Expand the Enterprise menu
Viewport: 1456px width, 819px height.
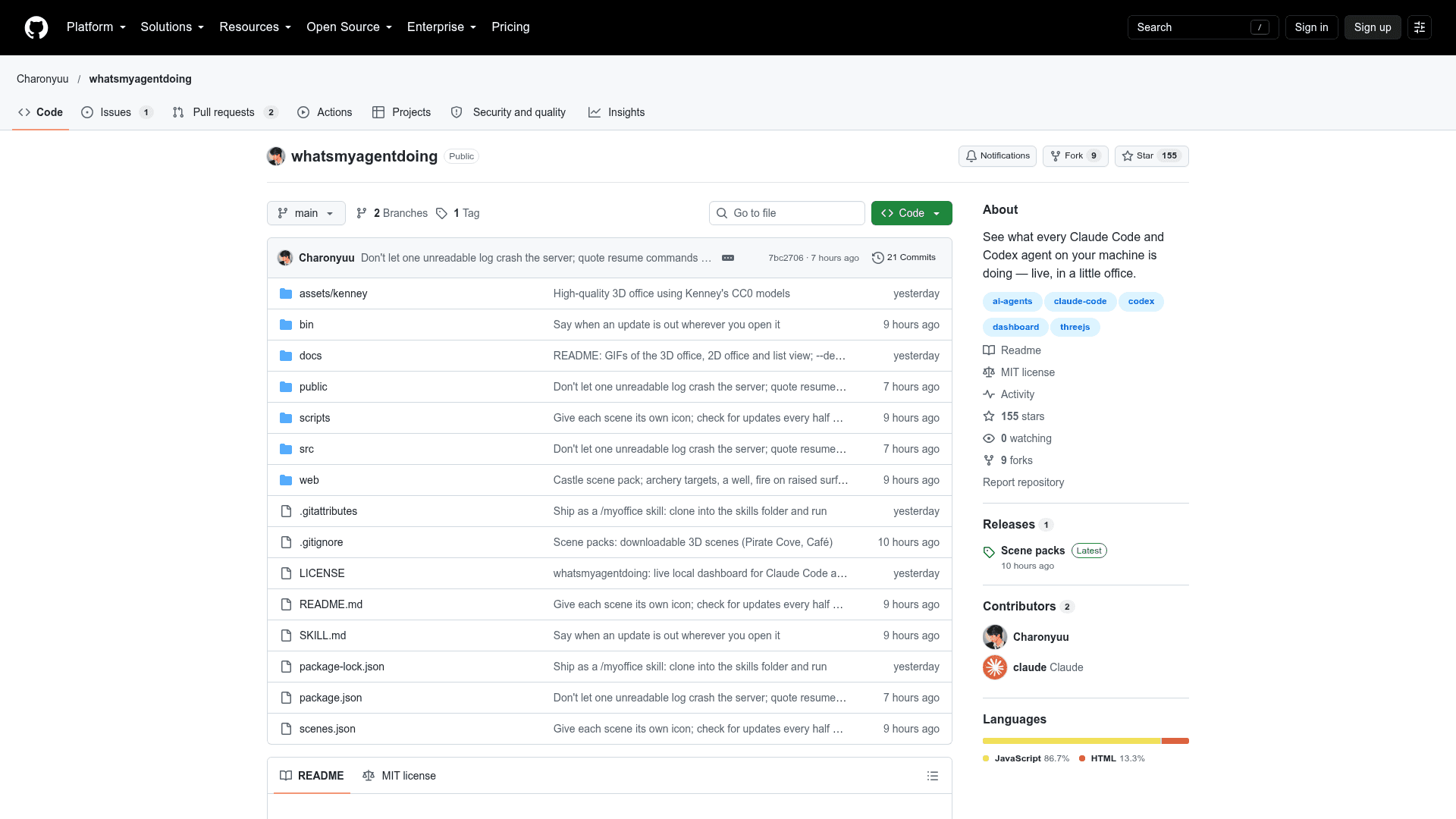pyautogui.click(x=442, y=27)
